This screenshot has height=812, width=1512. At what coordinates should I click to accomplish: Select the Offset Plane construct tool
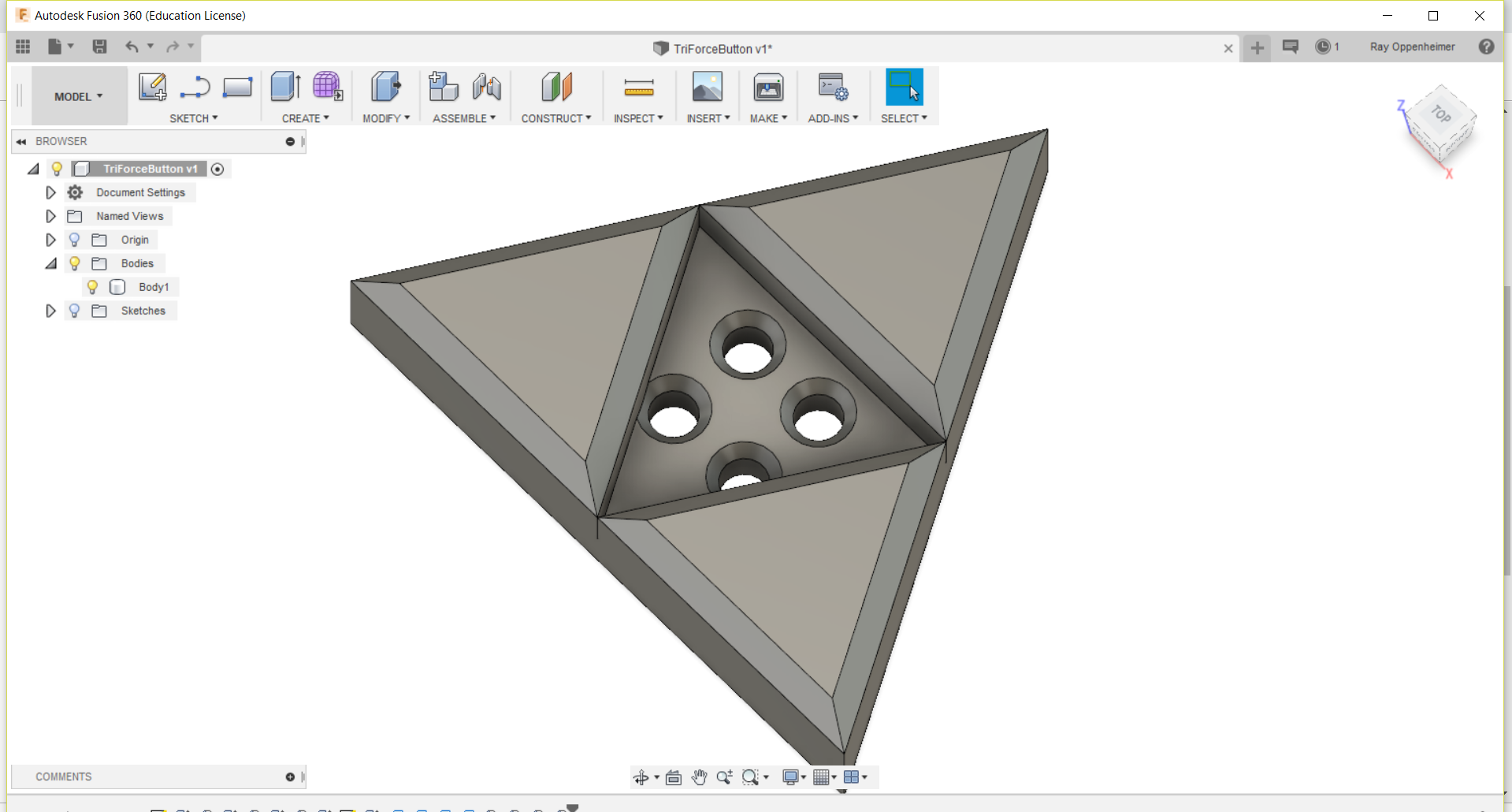pyautogui.click(x=556, y=87)
